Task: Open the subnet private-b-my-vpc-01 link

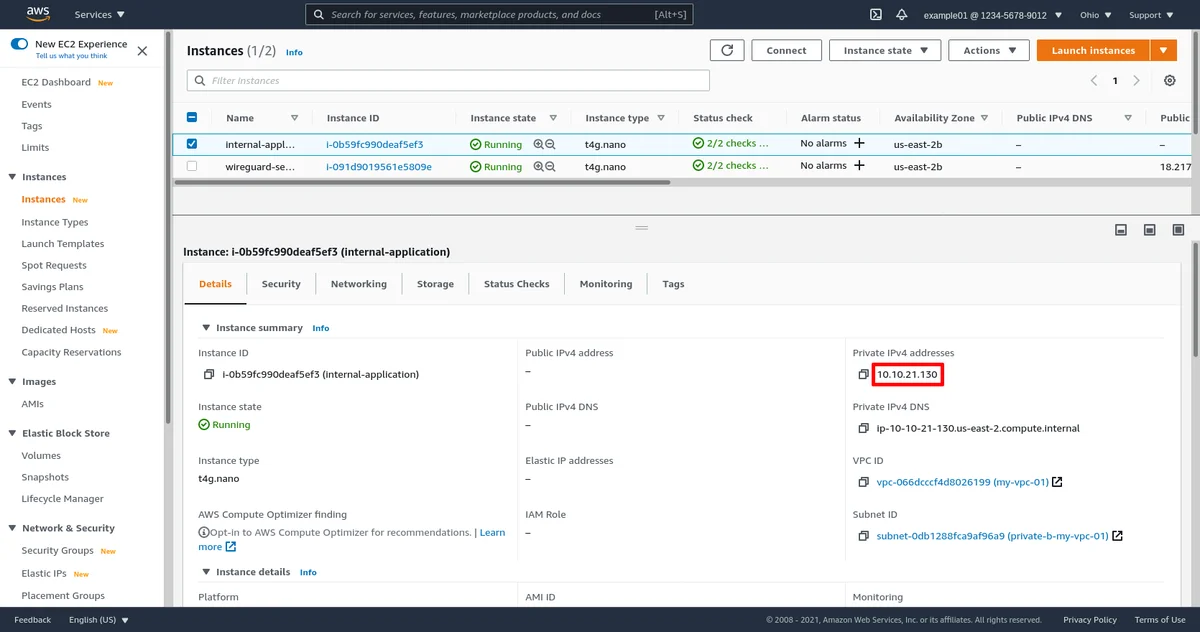Action: [x=992, y=536]
